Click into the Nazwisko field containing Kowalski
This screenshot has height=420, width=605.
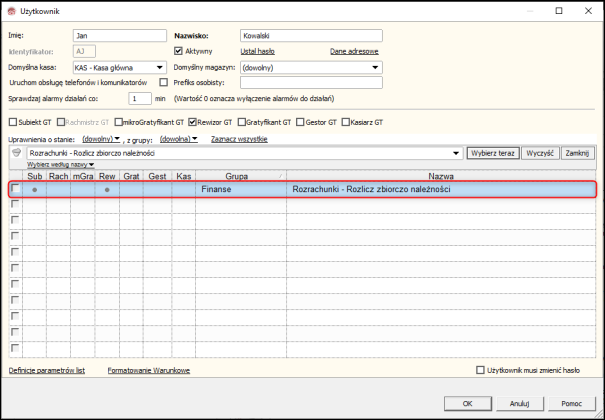(311, 35)
